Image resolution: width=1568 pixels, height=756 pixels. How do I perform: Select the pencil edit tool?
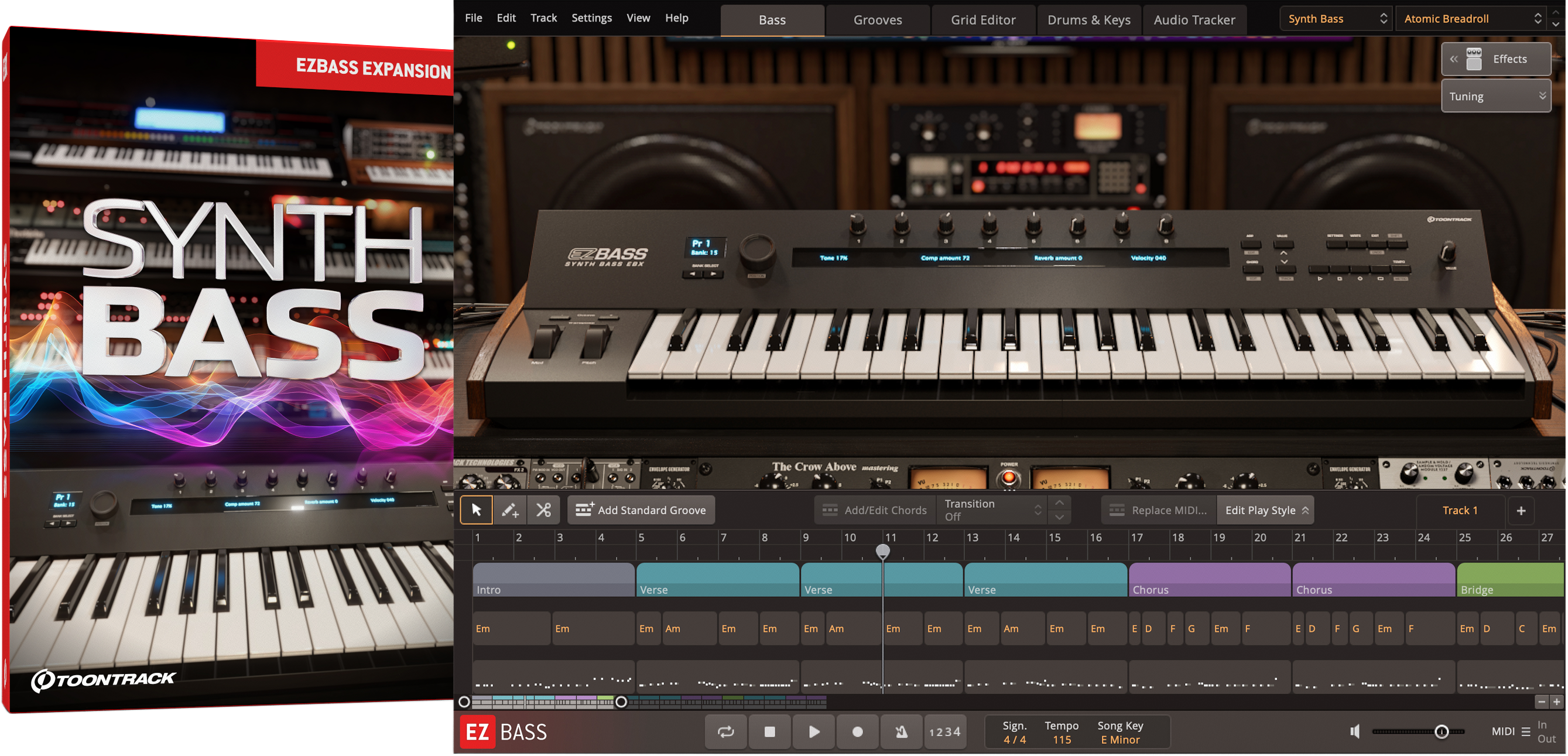tap(510, 509)
